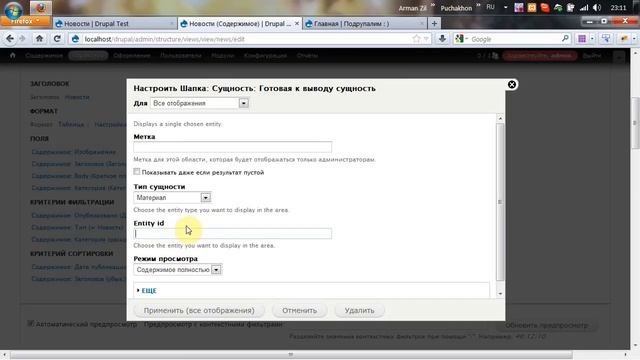Reload the current page
This screenshot has width=640, height=360.
(57, 39)
